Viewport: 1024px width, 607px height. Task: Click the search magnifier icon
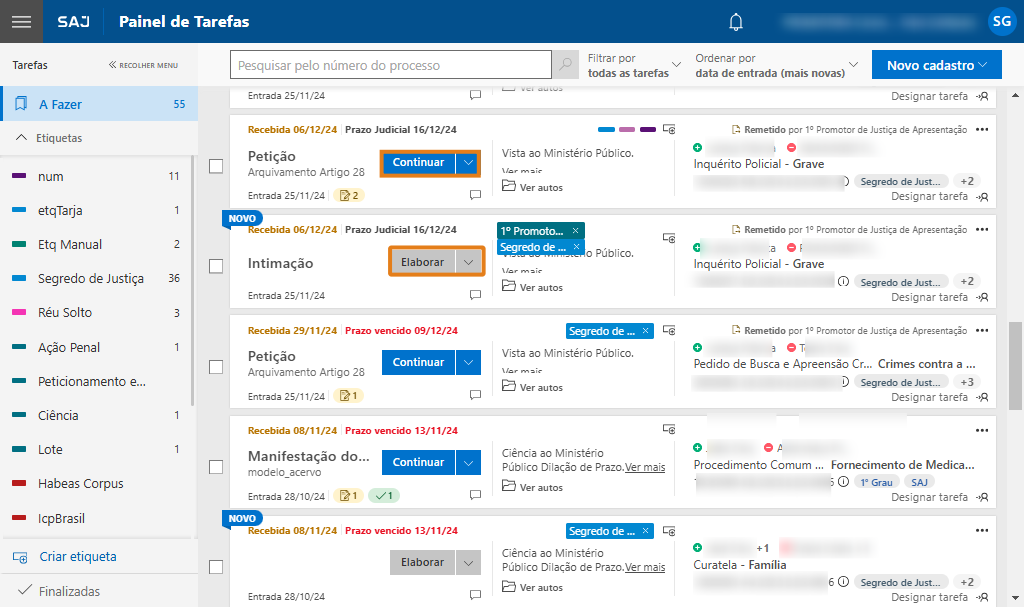[x=566, y=65]
